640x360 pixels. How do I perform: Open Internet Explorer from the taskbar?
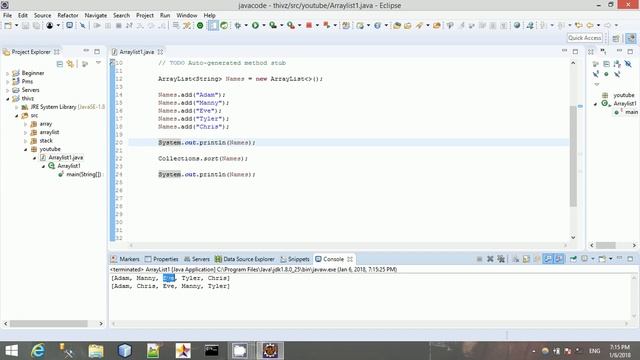coord(38,351)
